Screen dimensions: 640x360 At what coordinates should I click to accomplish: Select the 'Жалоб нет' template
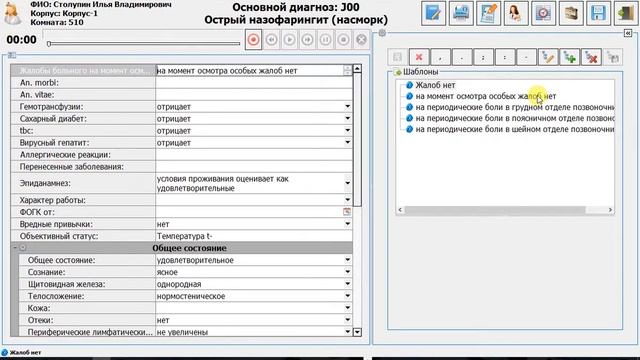tap(435, 85)
